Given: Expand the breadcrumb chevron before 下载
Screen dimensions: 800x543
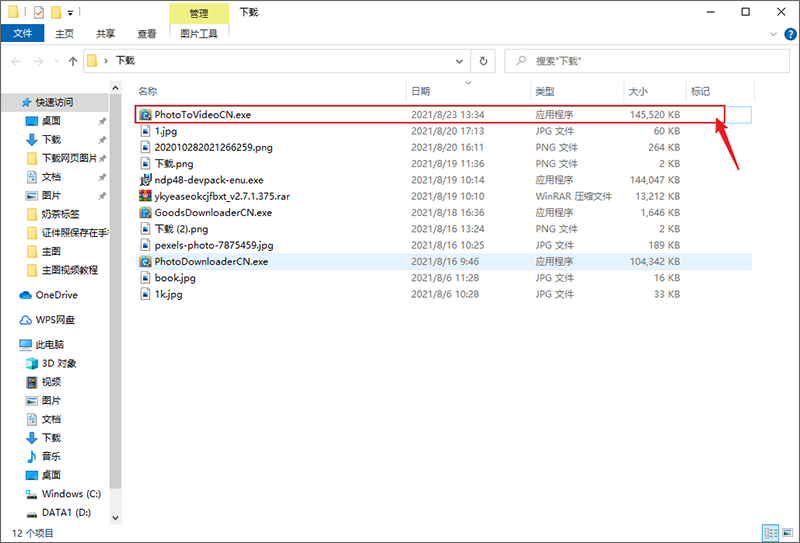Looking at the screenshot, I should [x=108, y=61].
